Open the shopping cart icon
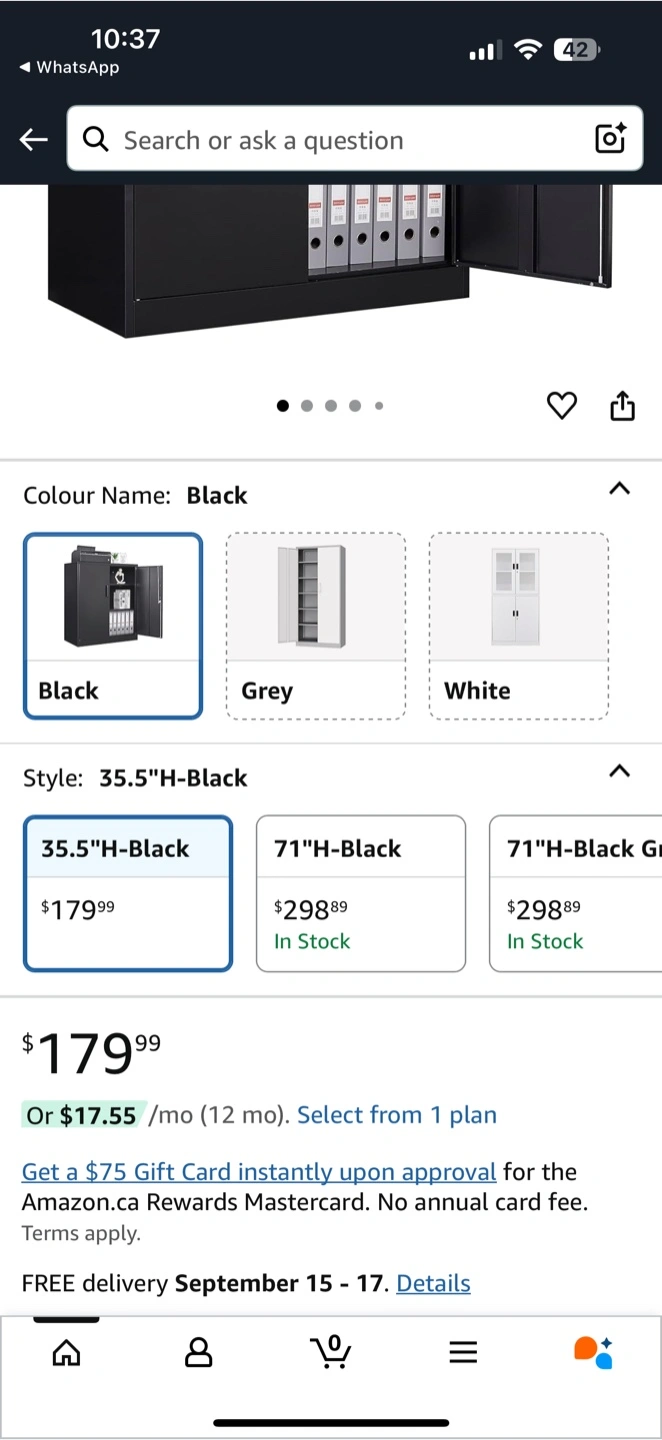The height and width of the screenshot is (1440, 662). point(330,1353)
